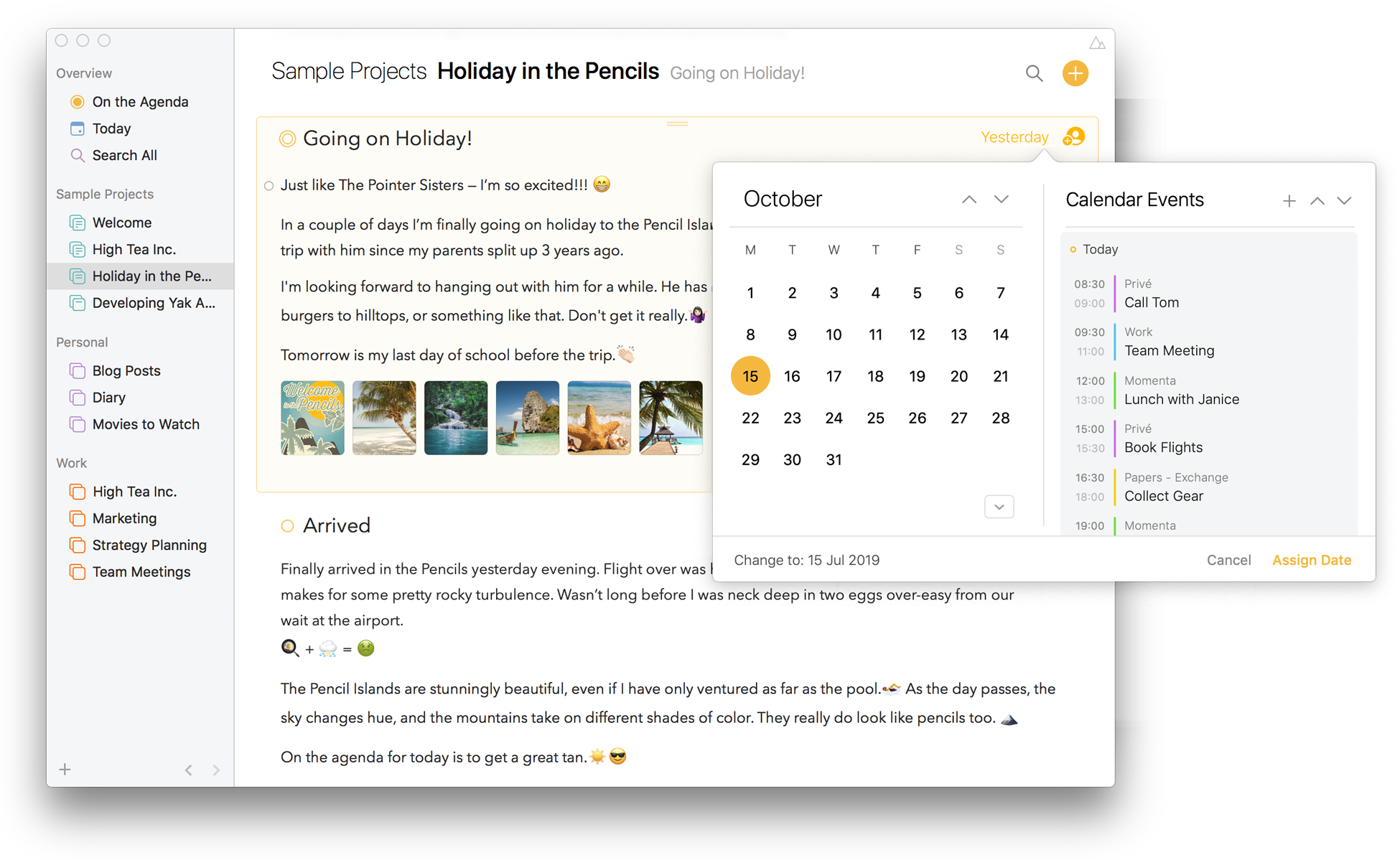Click the search icon in toolbar
Viewport: 1400px width, 860px height.
(1033, 72)
